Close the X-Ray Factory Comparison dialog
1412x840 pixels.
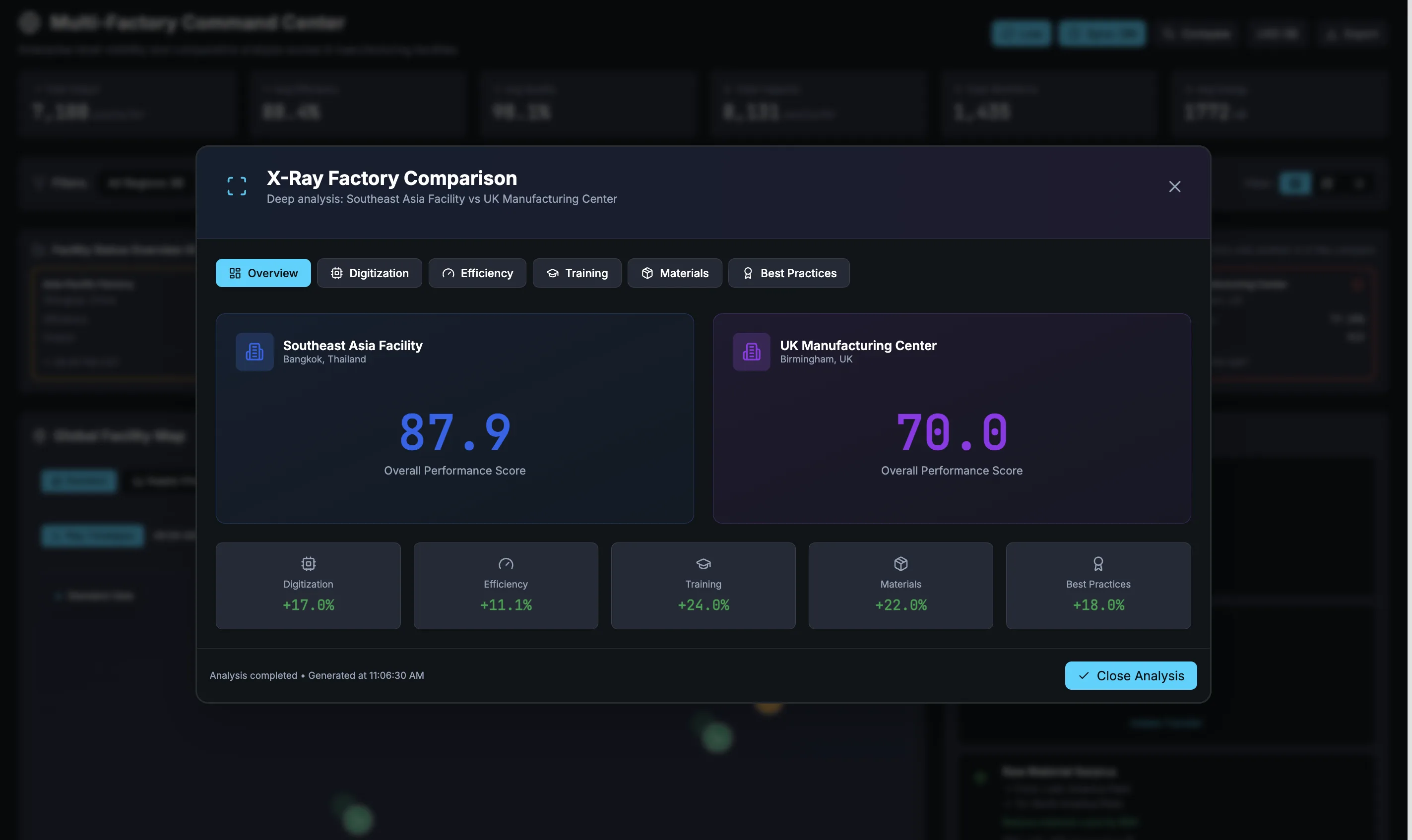point(1174,187)
